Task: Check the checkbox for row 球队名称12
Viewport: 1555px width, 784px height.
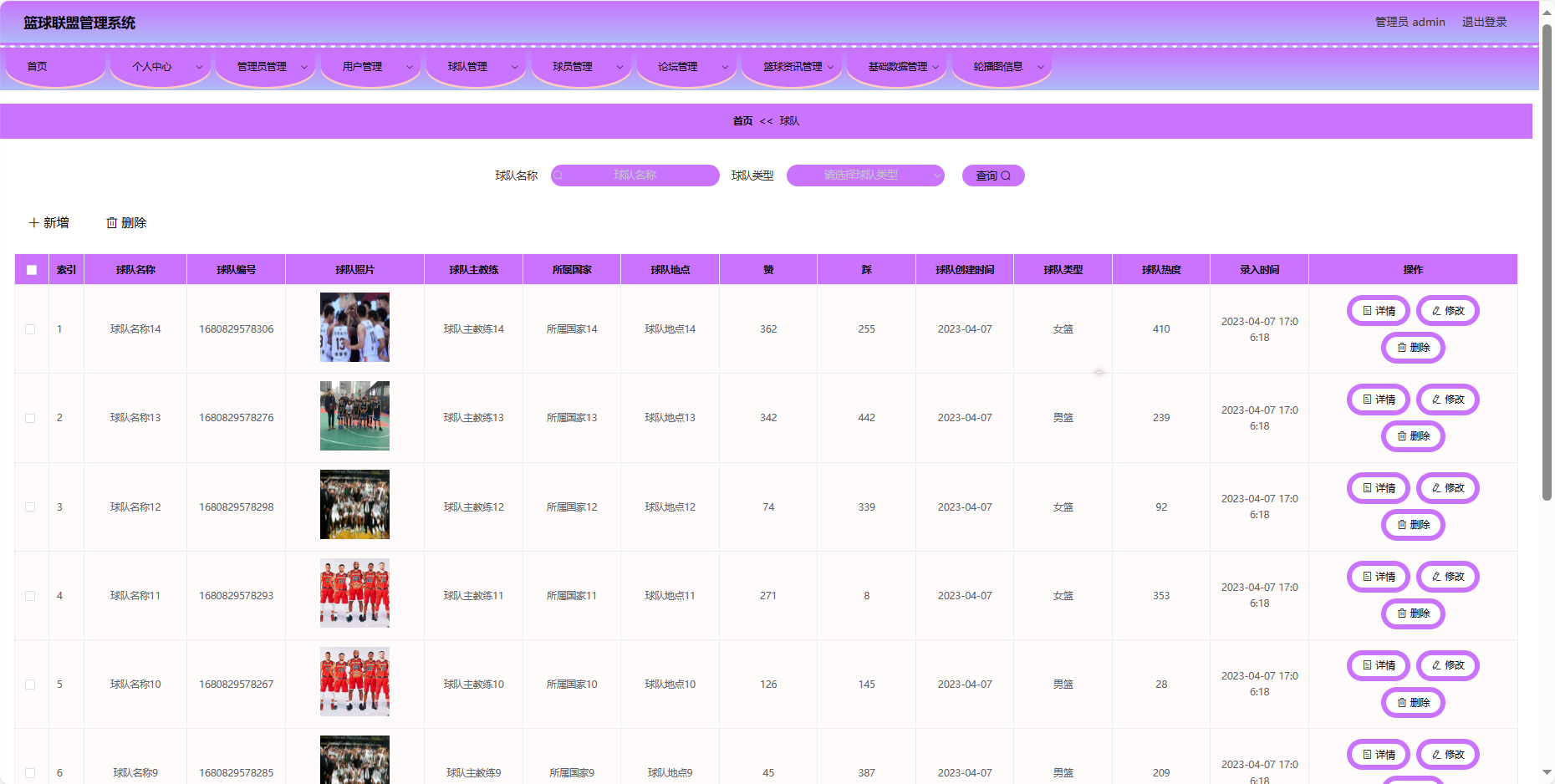Action: [x=30, y=507]
